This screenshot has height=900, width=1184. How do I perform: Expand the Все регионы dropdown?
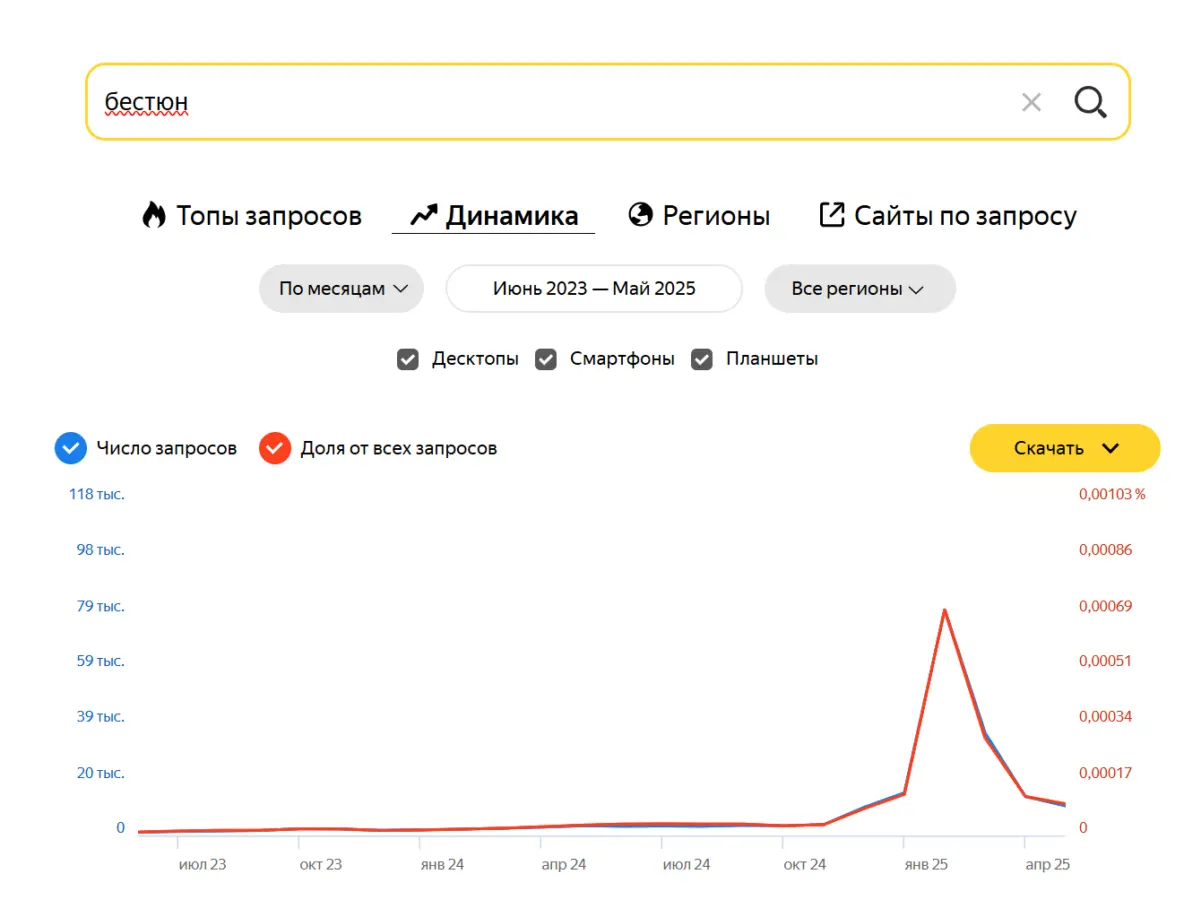[x=859, y=289]
